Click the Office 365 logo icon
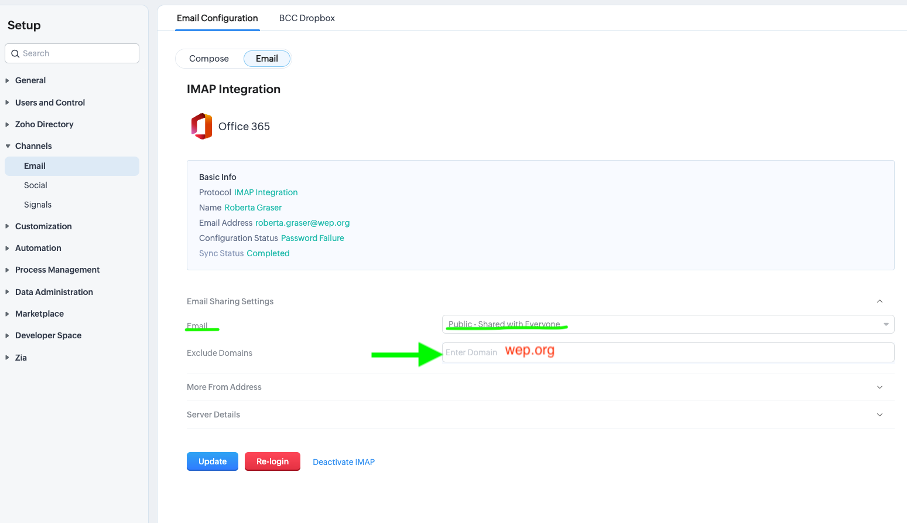 [201, 126]
